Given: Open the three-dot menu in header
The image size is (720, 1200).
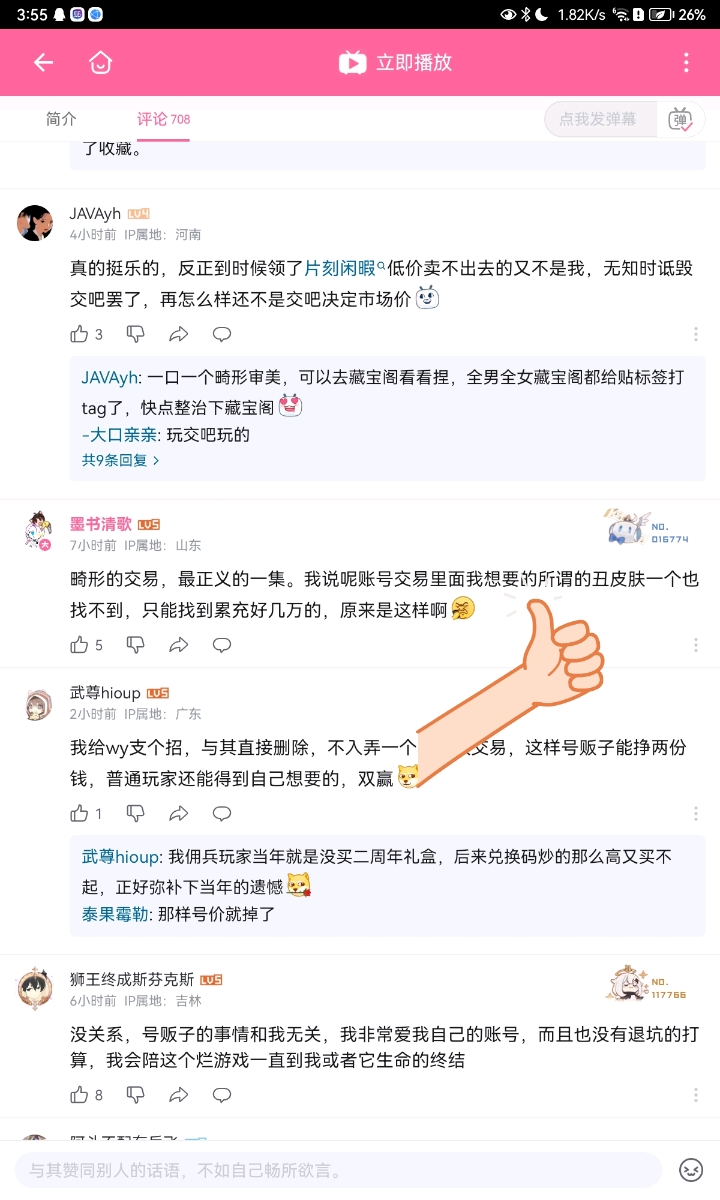Looking at the screenshot, I should [x=686, y=62].
